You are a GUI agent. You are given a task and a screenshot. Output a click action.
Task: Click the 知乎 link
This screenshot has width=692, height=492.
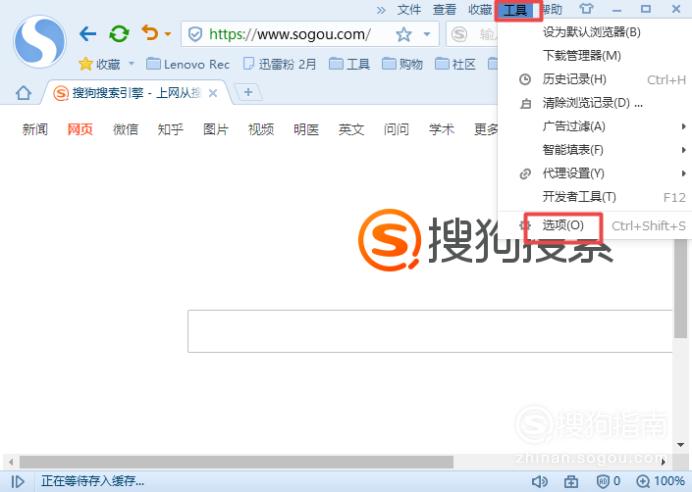point(170,129)
